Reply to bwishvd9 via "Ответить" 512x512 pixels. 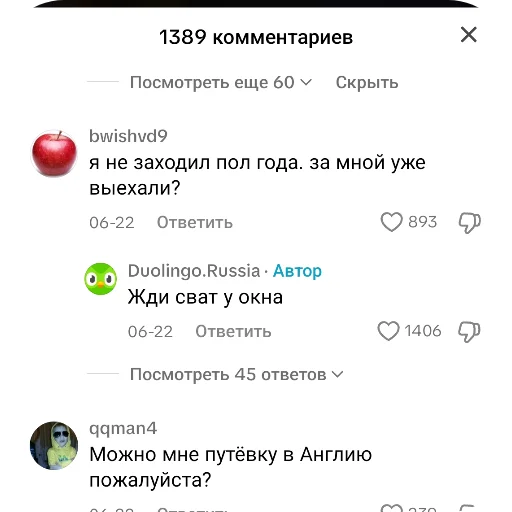pyautogui.click(x=195, y=222)
